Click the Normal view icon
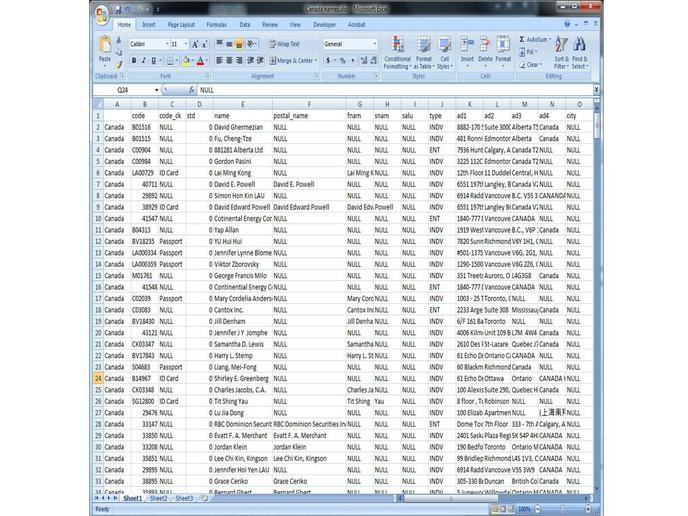 pyautogui.click(x=495, y=509)
